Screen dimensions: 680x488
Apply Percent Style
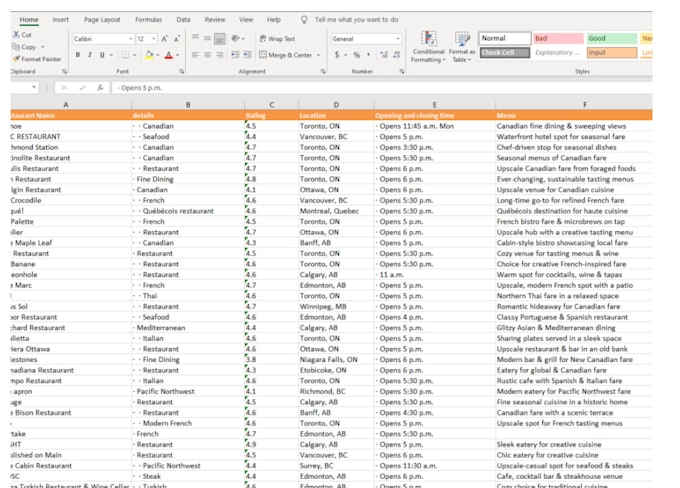point(356,55)
